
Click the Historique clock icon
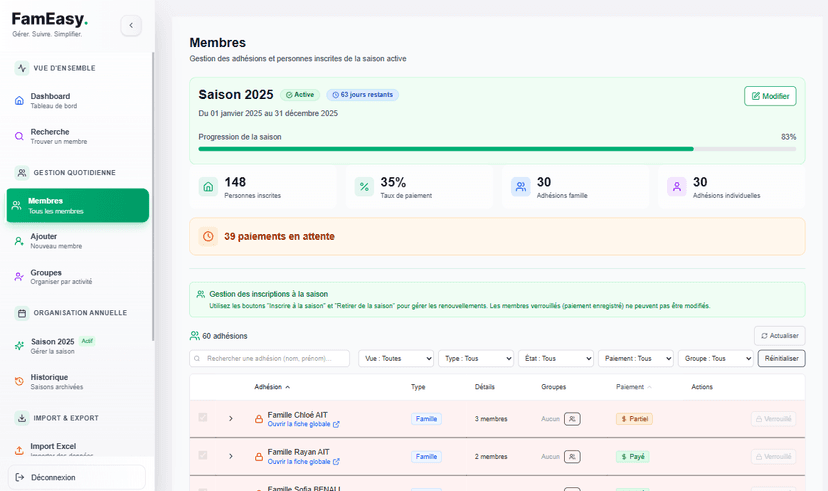coord(19,381)
